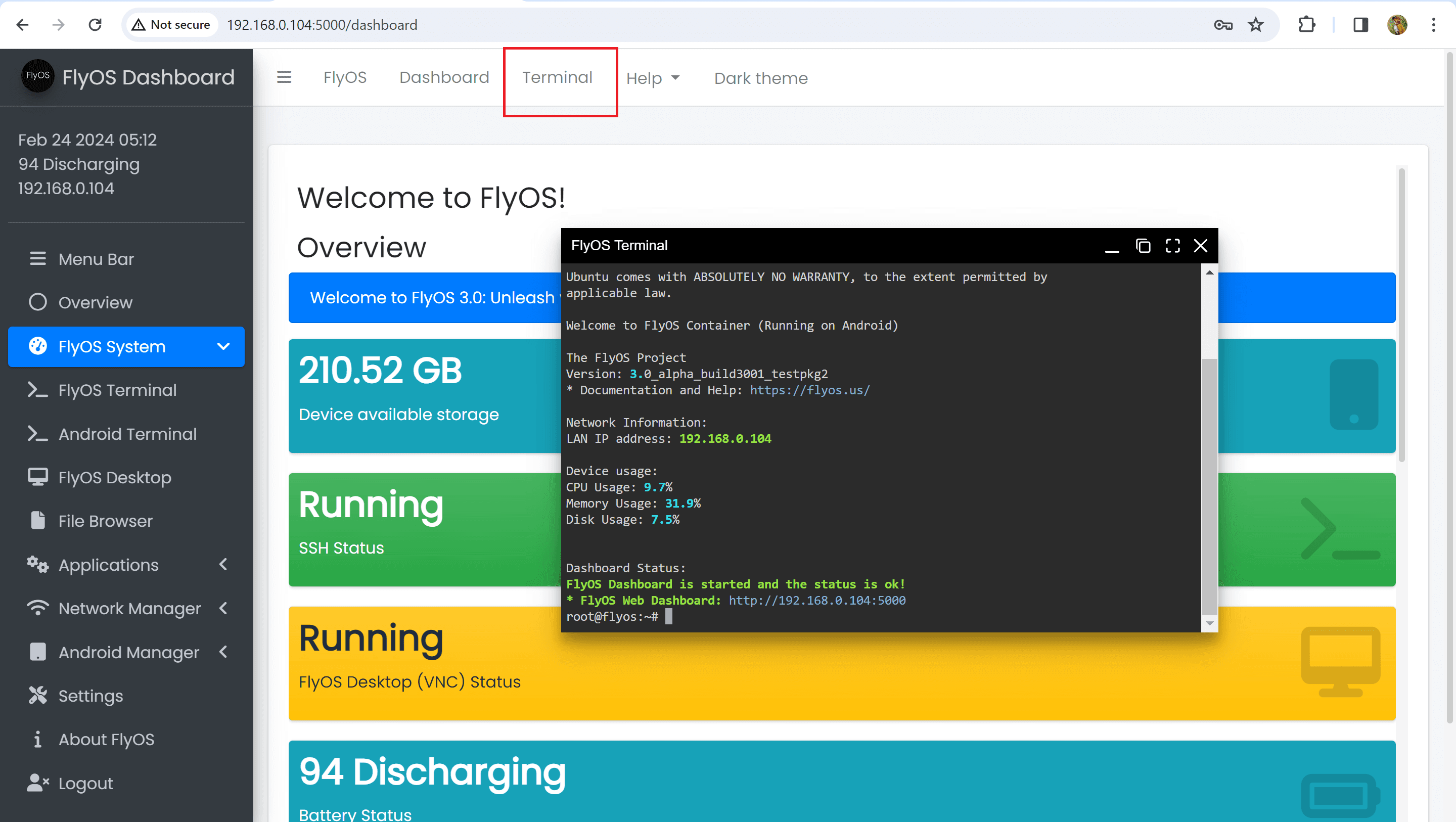
Task: Select Dashboard tab in navbar
Action: tap(443, 77)
